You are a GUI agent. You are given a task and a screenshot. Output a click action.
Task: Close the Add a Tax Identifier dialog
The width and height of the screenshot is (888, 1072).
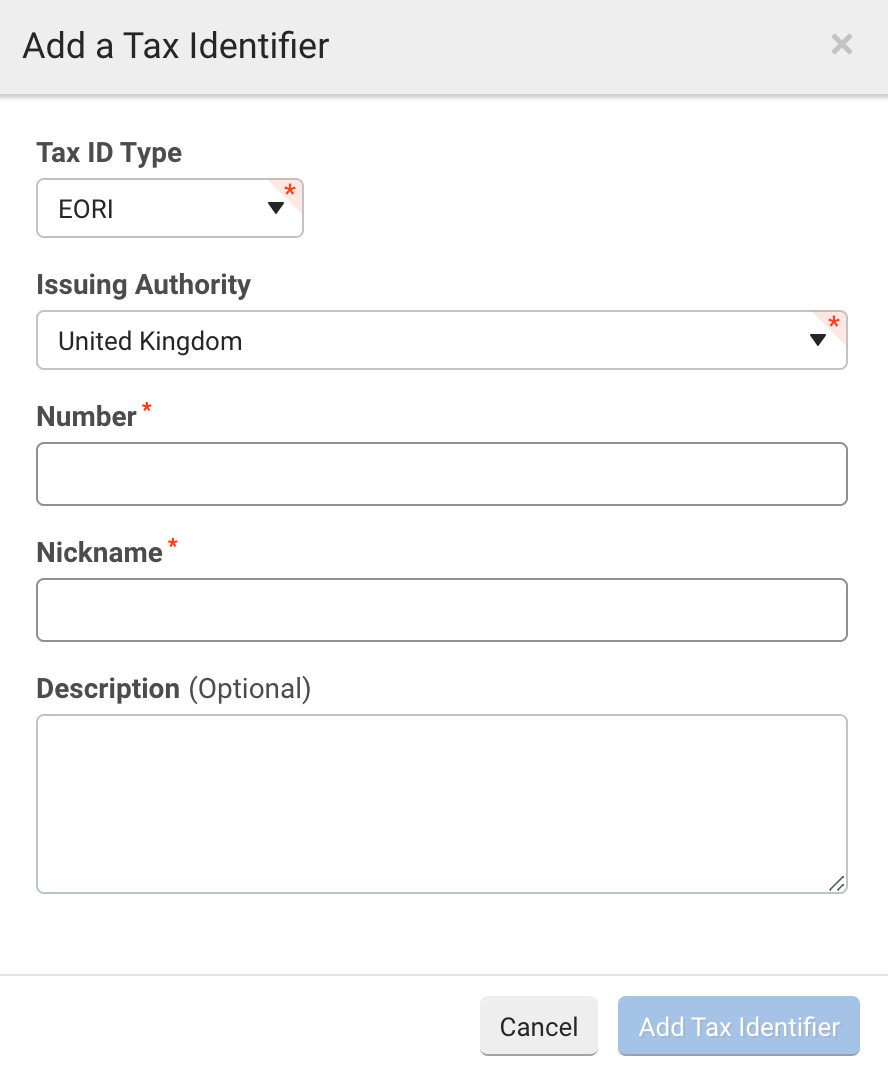point(842,44)
